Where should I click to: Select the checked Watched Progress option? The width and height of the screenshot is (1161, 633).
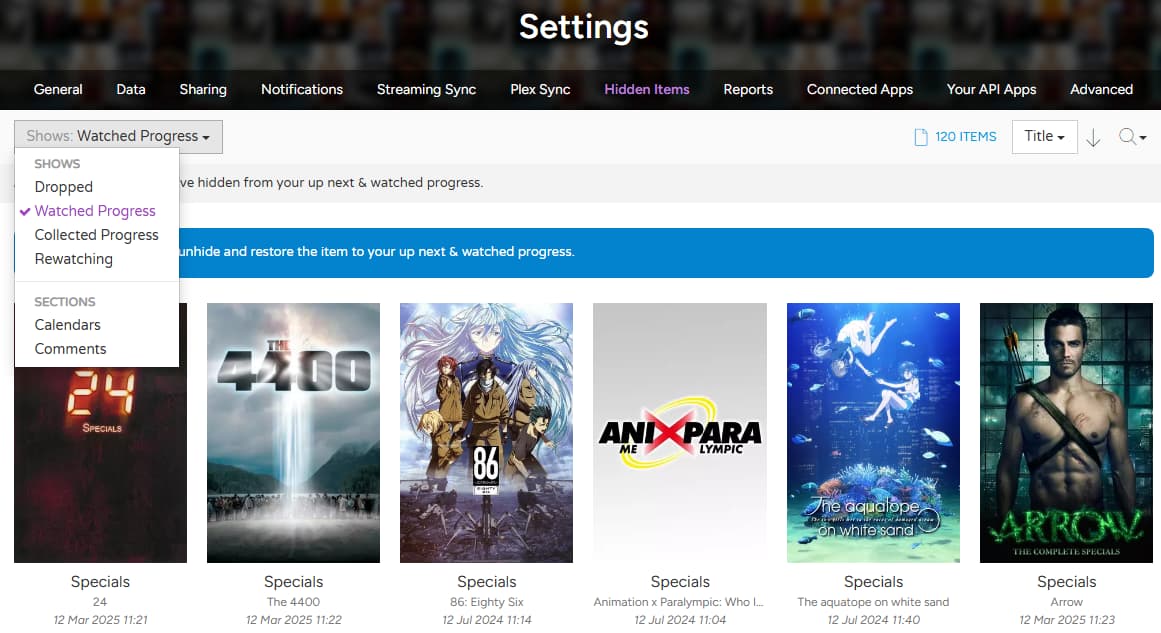95,211
